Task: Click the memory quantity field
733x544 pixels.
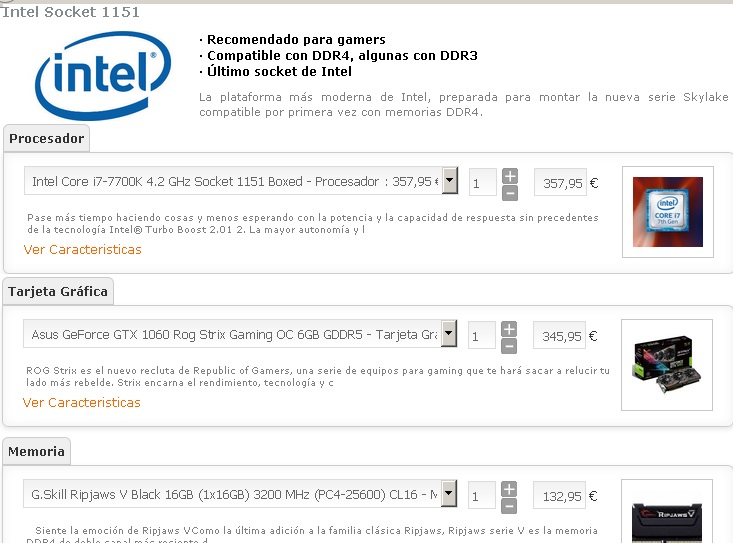Action: pyautogui.click(x=481, y=495)
